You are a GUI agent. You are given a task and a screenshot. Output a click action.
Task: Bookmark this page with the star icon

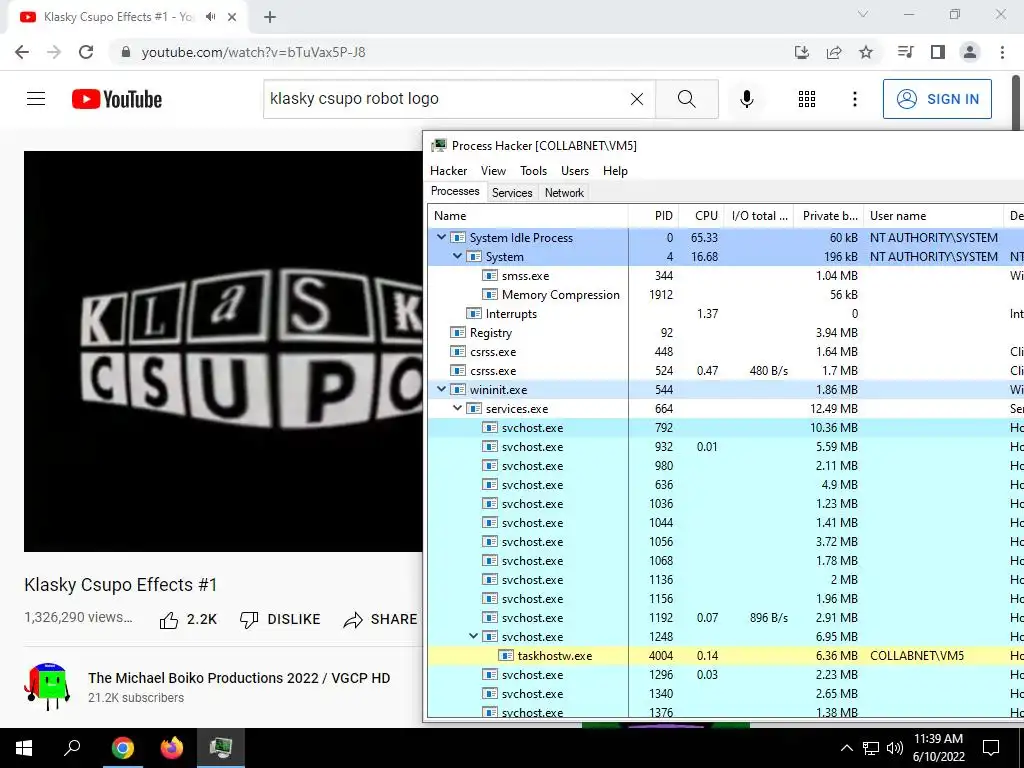pos(866,52)
